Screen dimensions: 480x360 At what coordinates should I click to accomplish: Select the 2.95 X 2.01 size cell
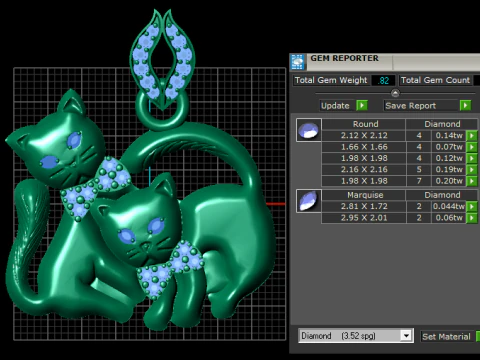(364, 218)
